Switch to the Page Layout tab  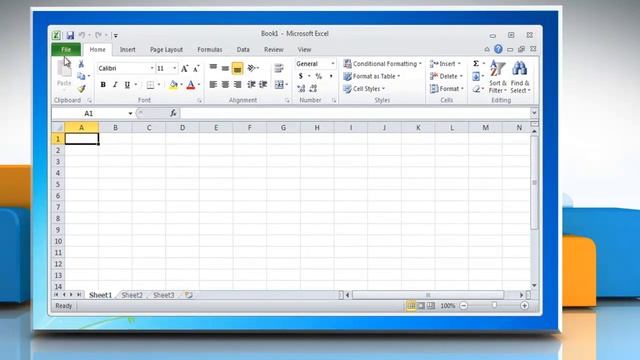(x=166, y=49)
